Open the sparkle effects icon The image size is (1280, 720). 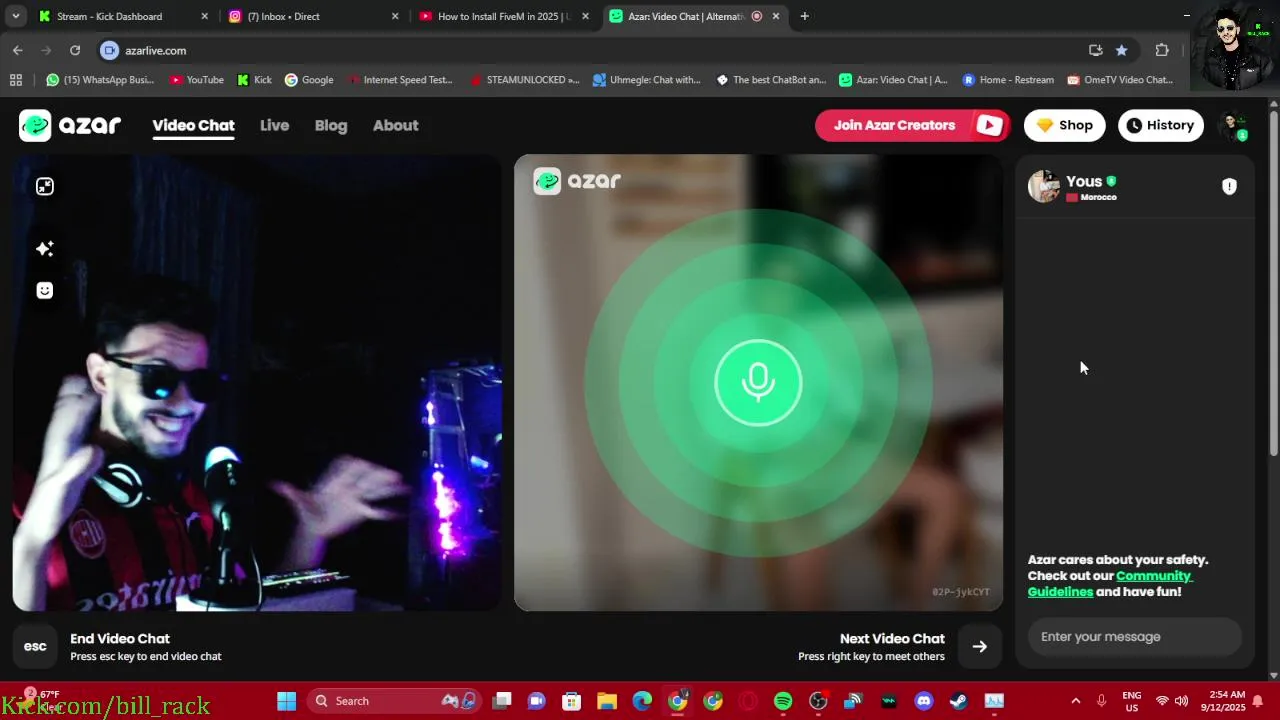[45, 248]
